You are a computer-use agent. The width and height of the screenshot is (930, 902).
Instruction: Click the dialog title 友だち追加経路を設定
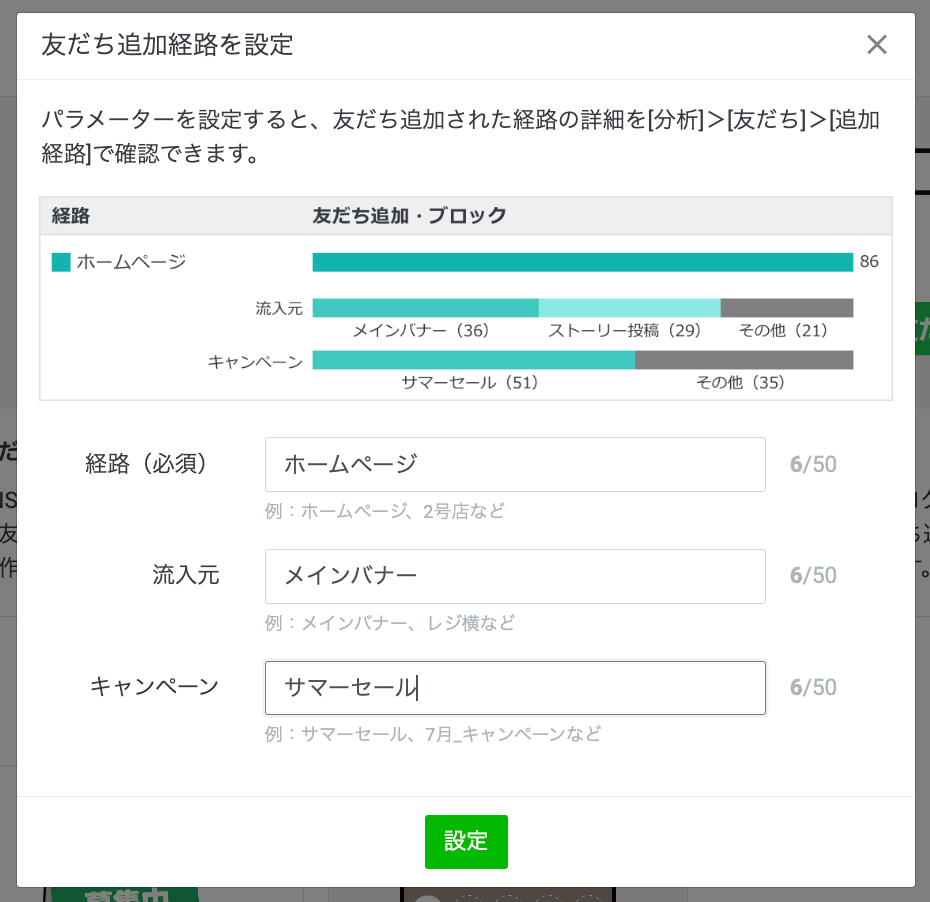point(167,45)
